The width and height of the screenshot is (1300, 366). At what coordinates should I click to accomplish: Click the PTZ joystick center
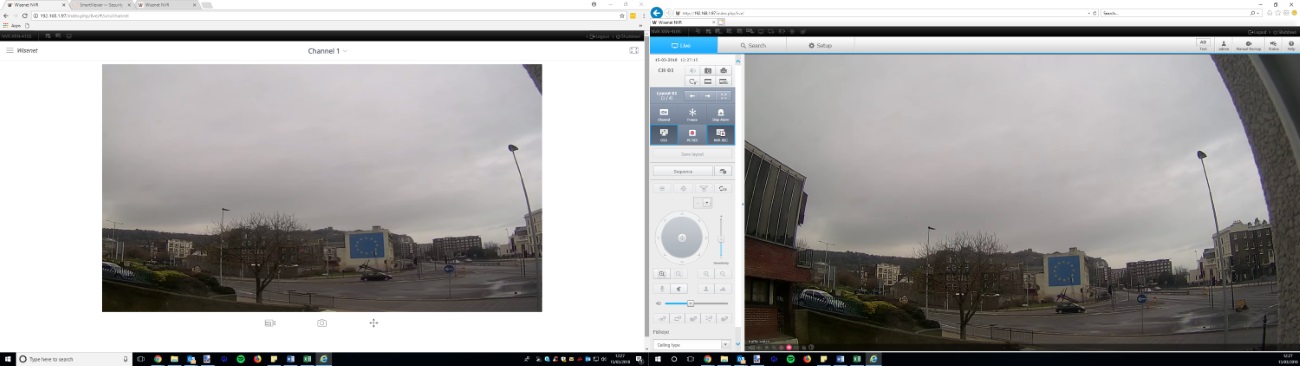point(682,237)
